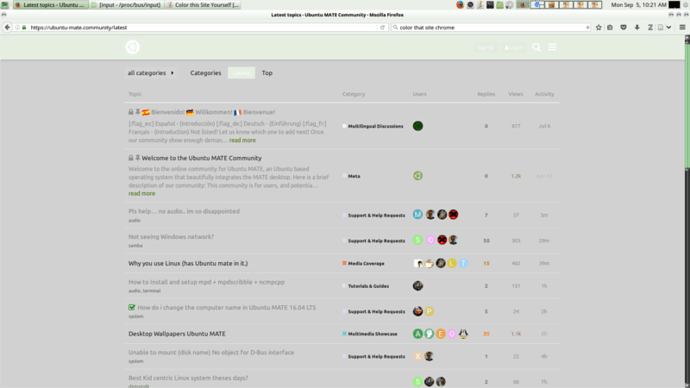This screenshot has width=690, height=388.
Task: Click the Log In button
Action: point(514,48)
